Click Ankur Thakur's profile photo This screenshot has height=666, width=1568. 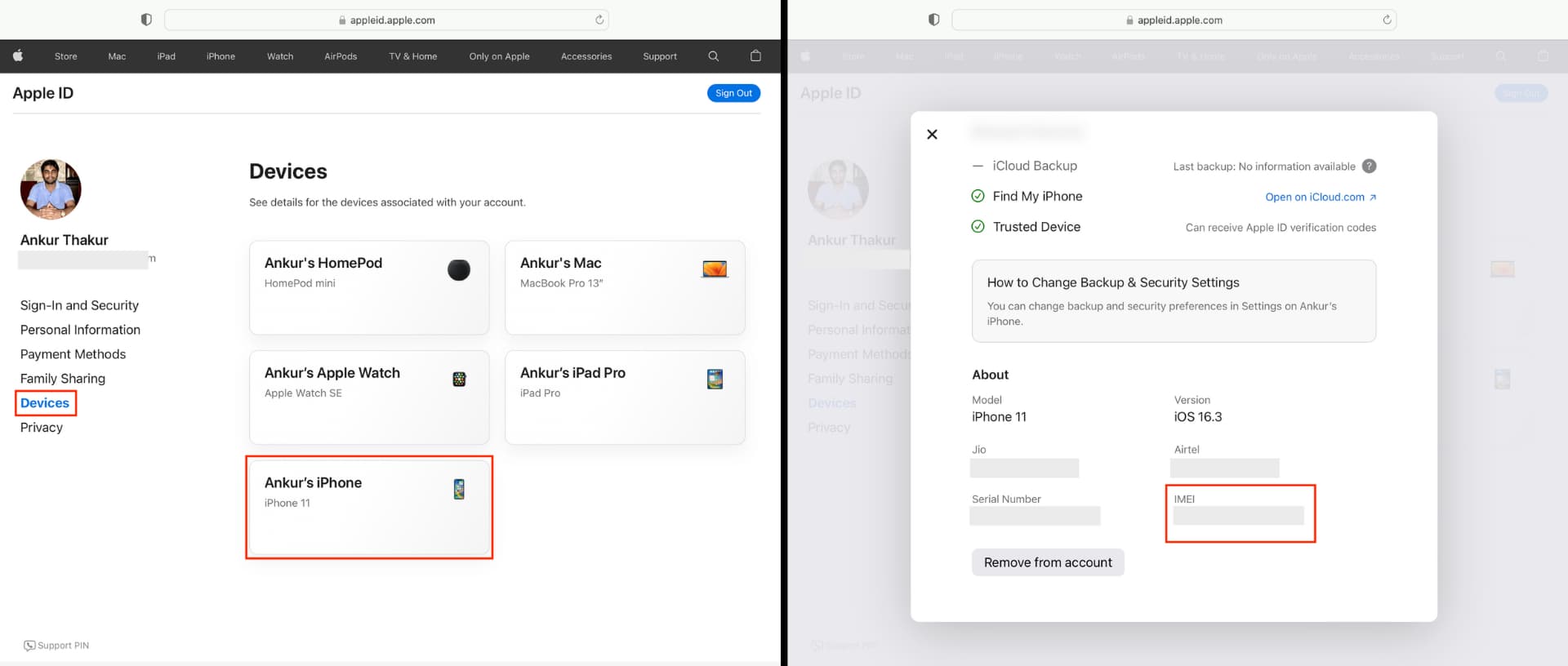pos(51,189)
